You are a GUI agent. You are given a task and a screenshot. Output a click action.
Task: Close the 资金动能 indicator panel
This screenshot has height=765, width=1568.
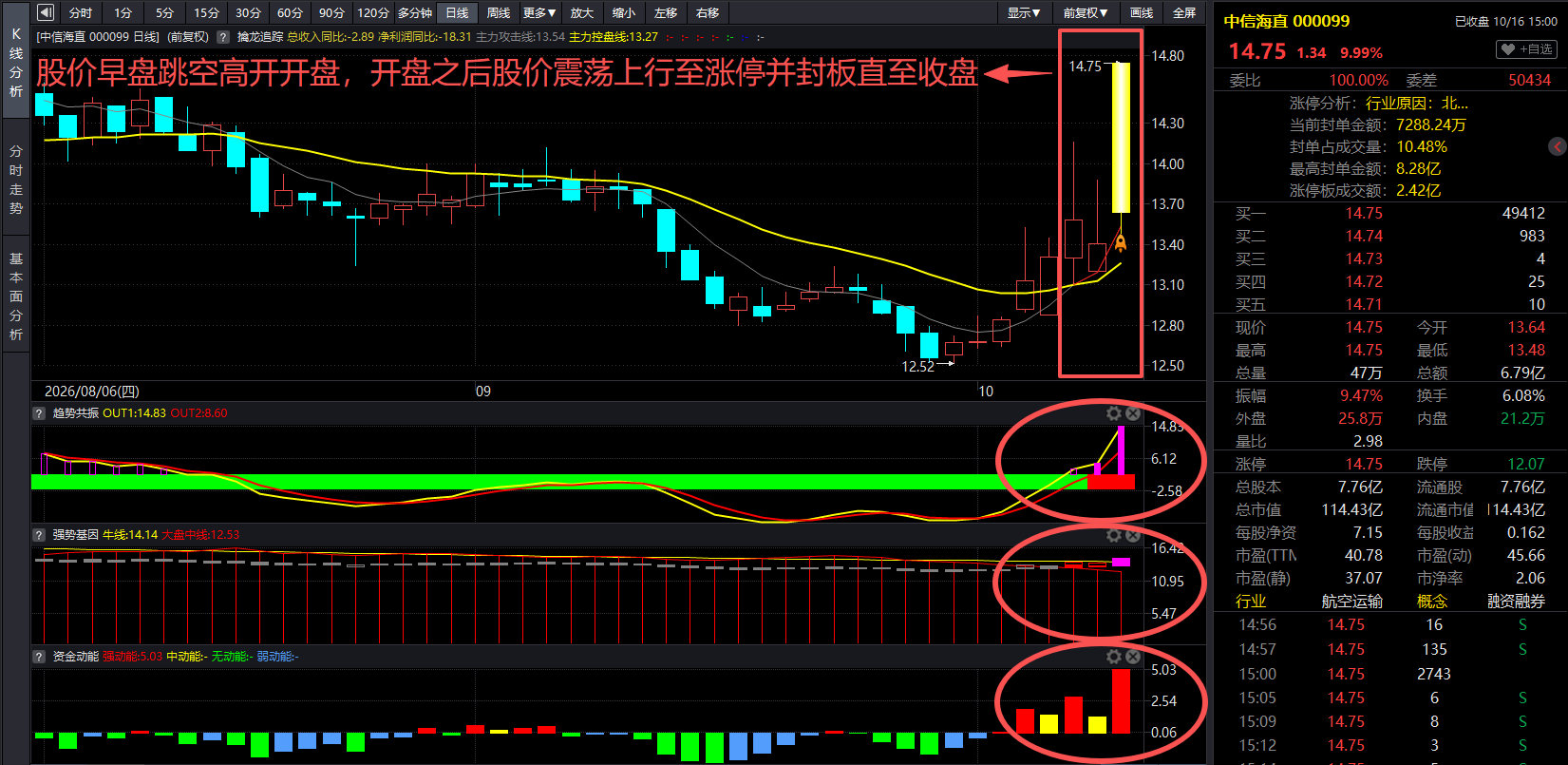(x=1133, y=657)
